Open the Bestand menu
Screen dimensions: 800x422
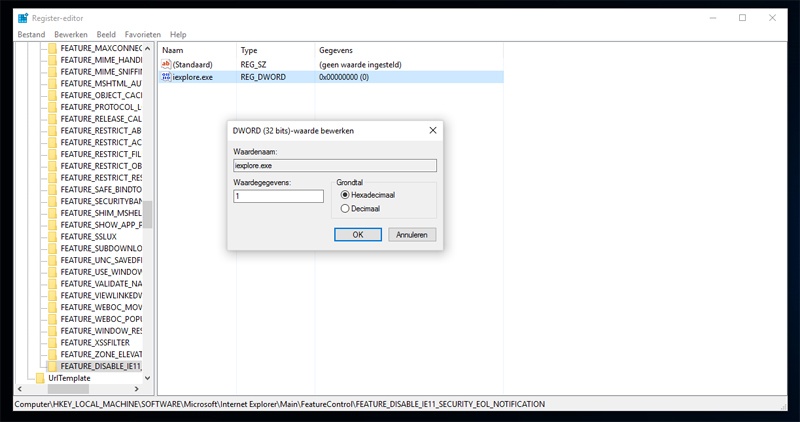click(x=31, y=35)
